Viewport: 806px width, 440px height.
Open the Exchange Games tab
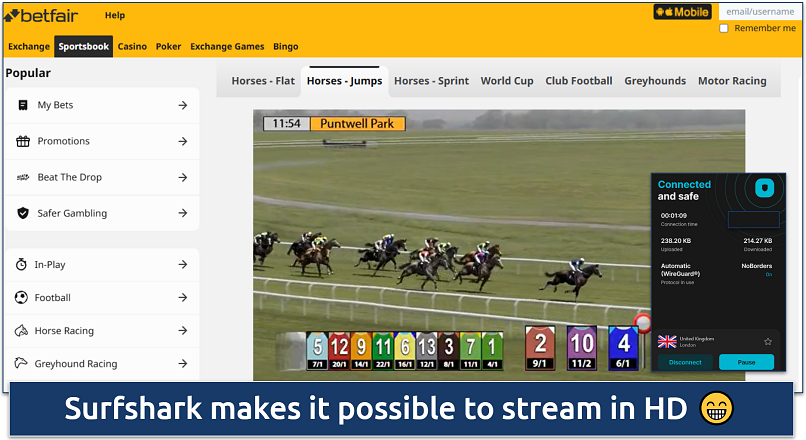click(x=227, y=46)
